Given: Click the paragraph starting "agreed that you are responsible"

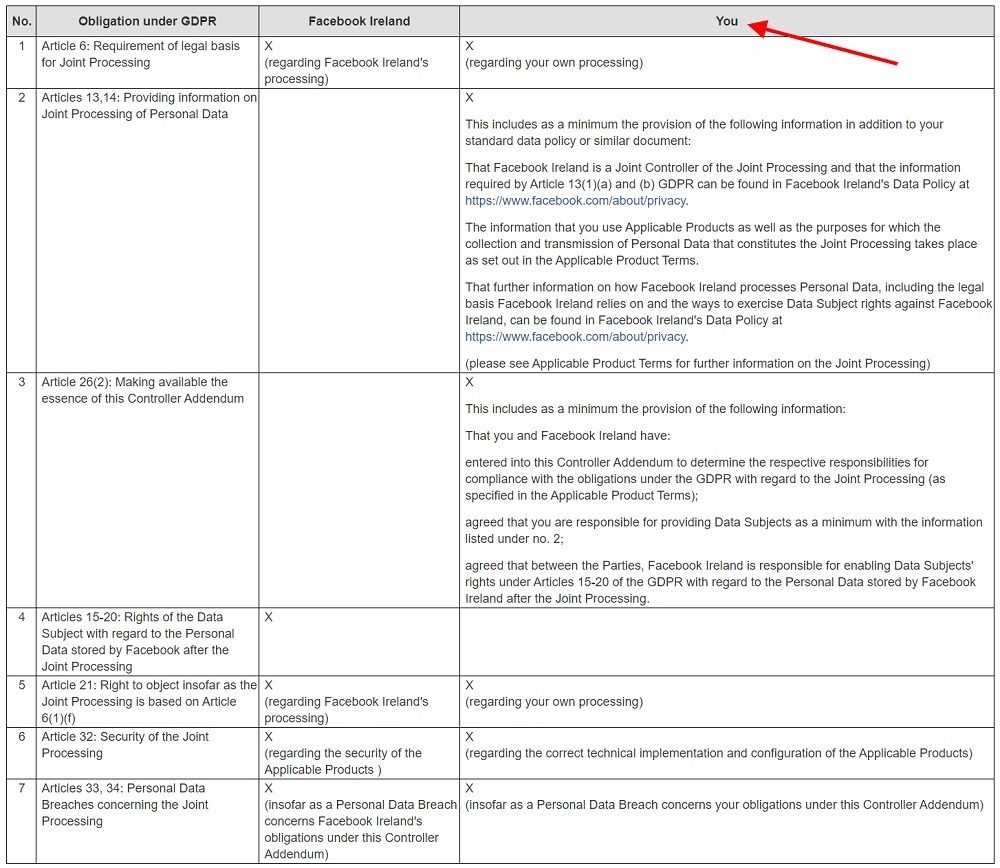Looking at the screenshot, I should 724,530.
